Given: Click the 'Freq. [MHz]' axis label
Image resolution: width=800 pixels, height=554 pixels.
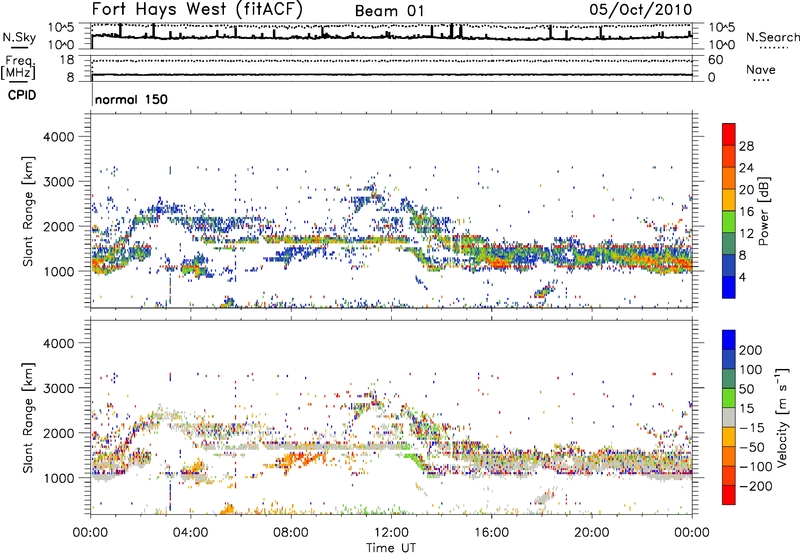Looking at the screenshot, I should [19, 67].
